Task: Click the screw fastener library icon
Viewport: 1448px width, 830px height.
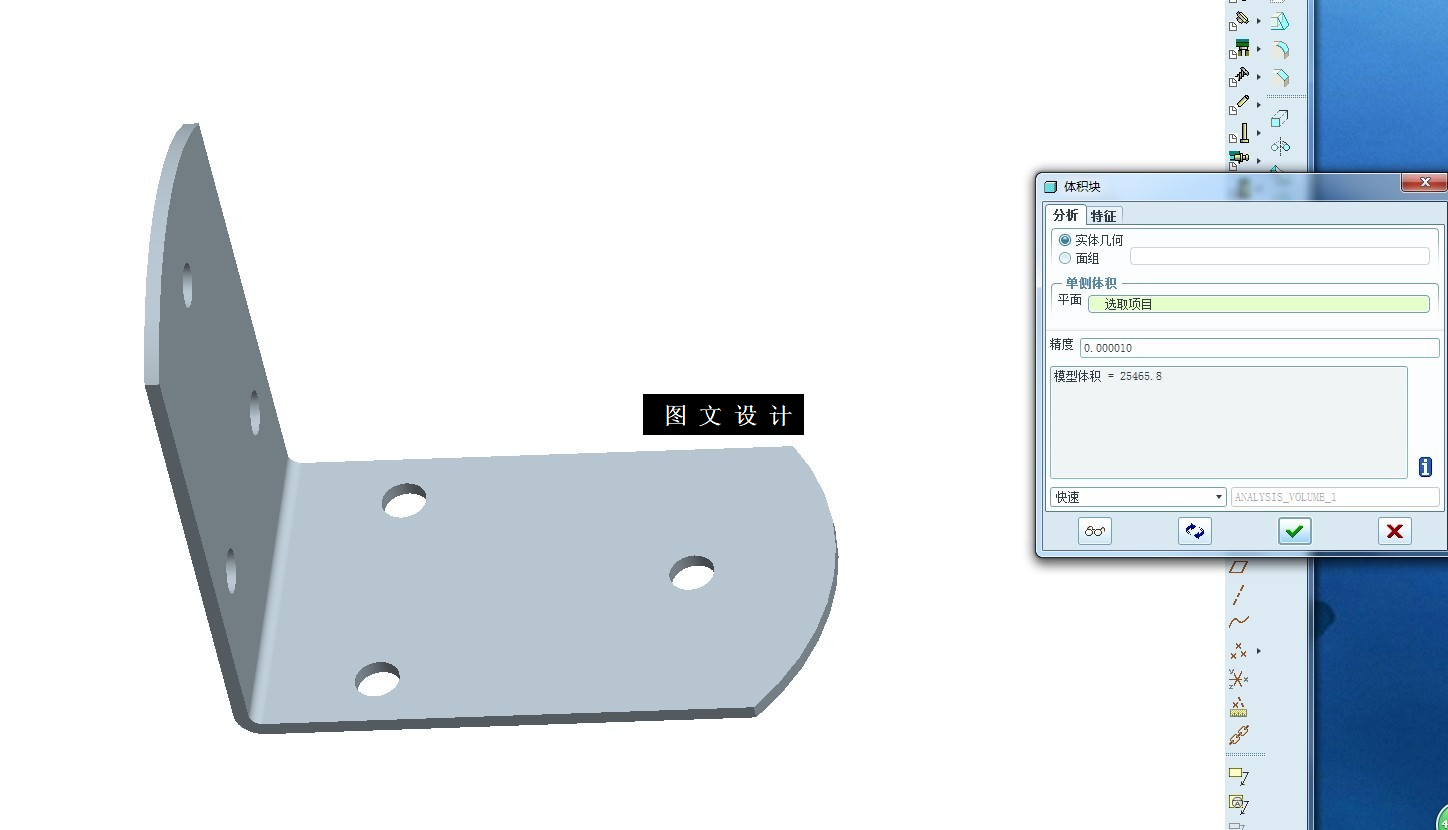Action: 1240,76
